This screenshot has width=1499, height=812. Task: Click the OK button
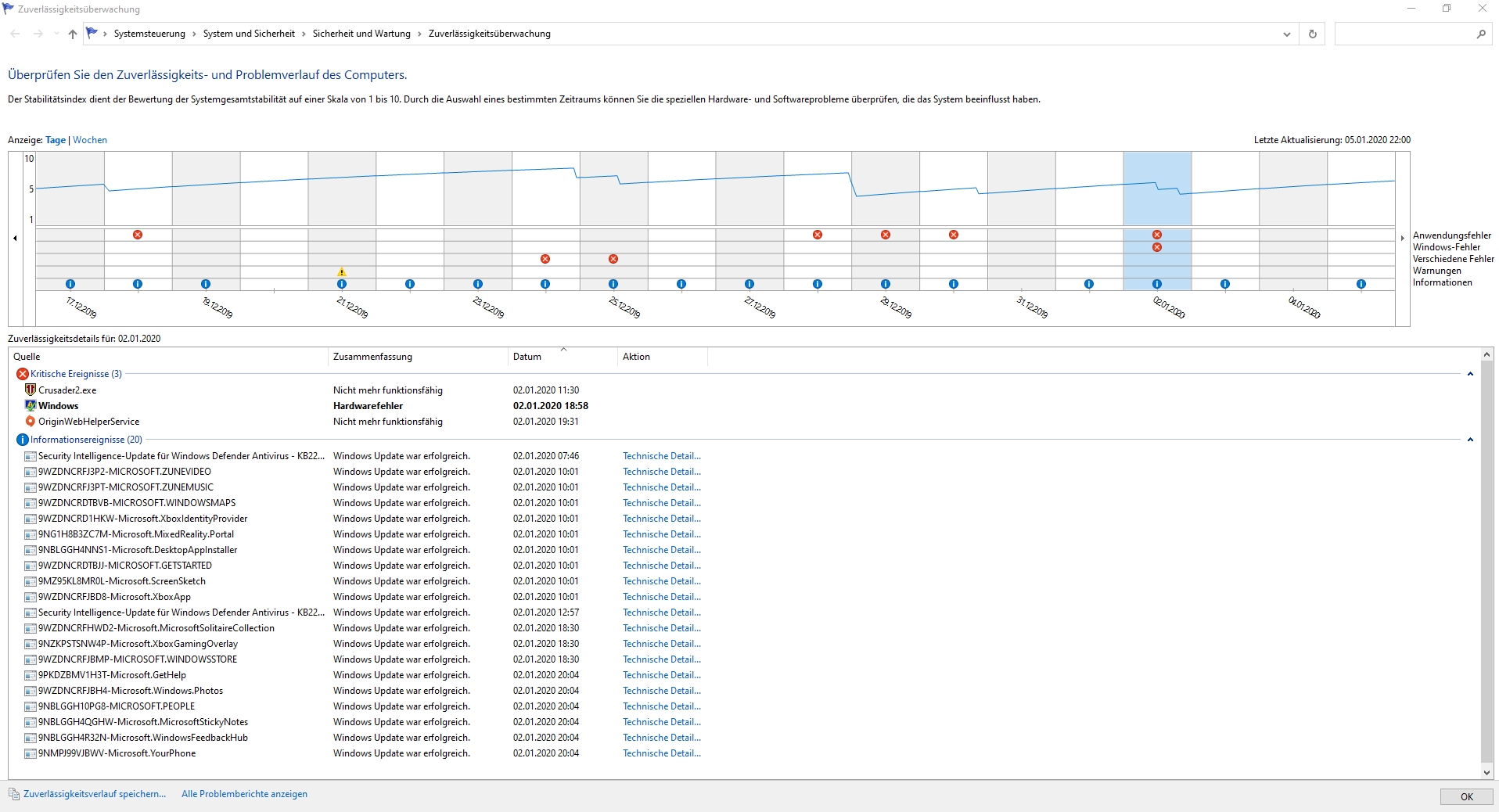[x=1466, y=796]
